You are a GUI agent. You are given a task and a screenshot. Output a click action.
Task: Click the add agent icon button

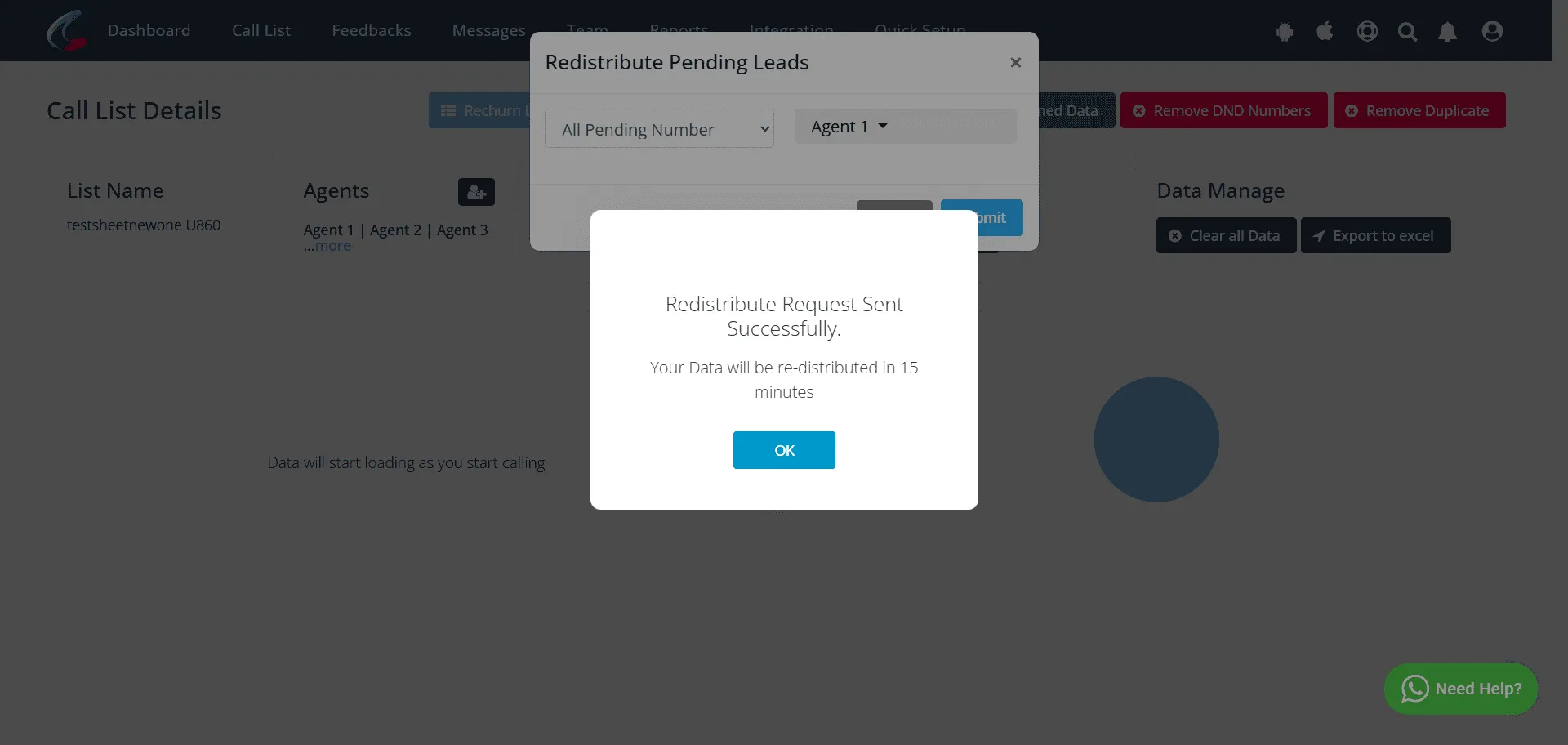pos(476,192)
